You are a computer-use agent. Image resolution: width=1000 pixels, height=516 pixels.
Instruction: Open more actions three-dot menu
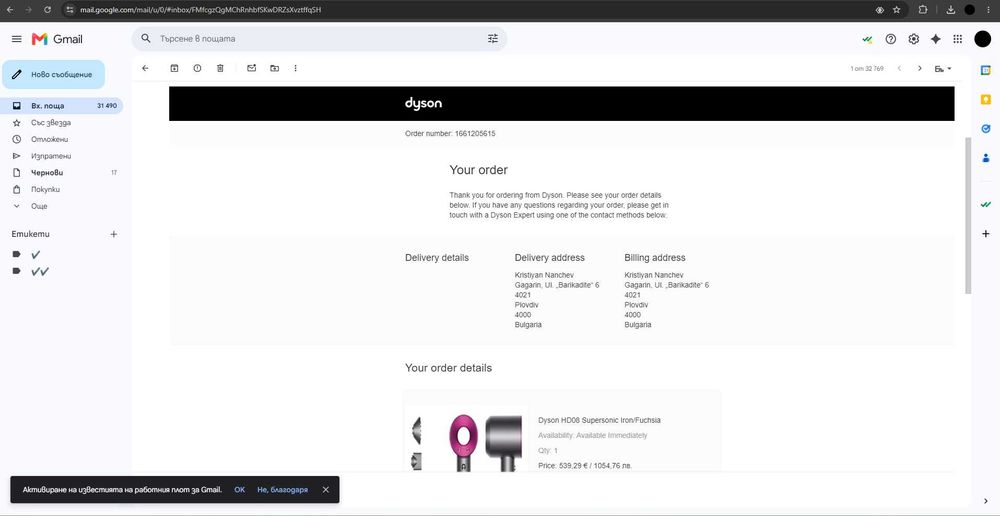(x=295, y=68)
